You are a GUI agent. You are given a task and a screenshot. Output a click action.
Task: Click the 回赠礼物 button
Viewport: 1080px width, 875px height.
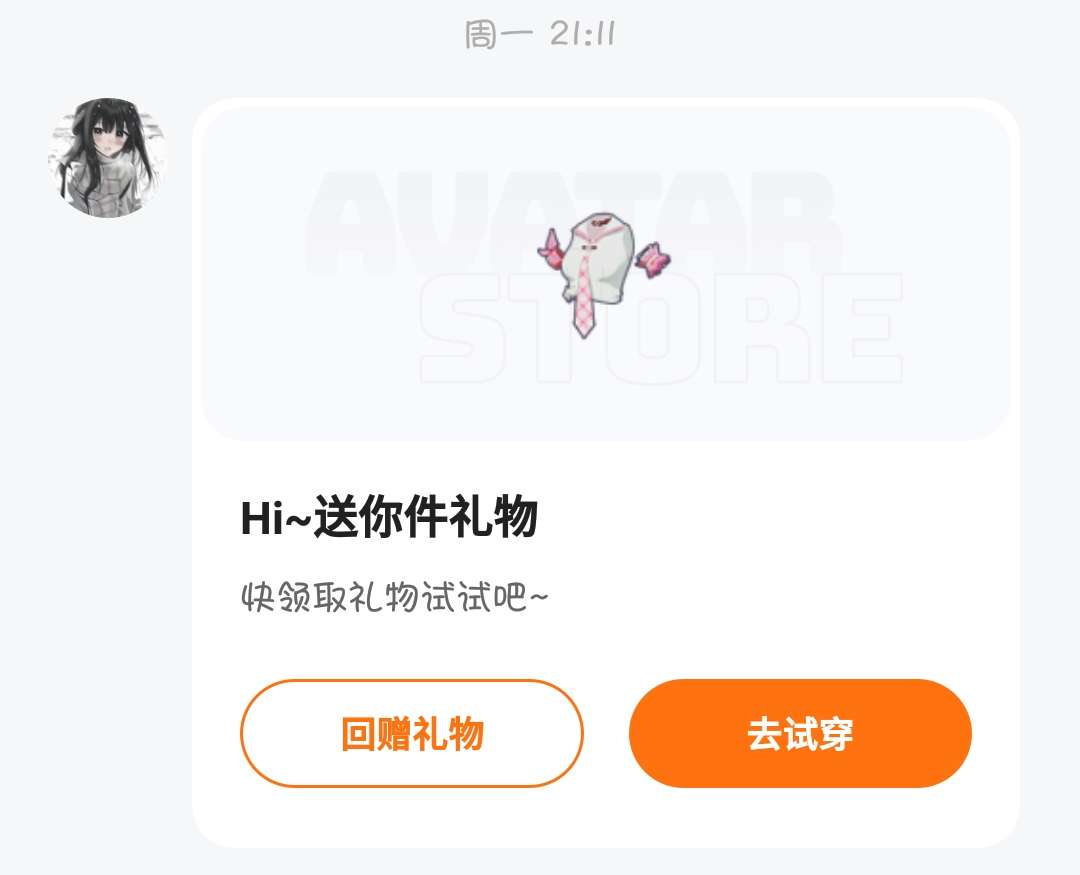tap(412, 733)
